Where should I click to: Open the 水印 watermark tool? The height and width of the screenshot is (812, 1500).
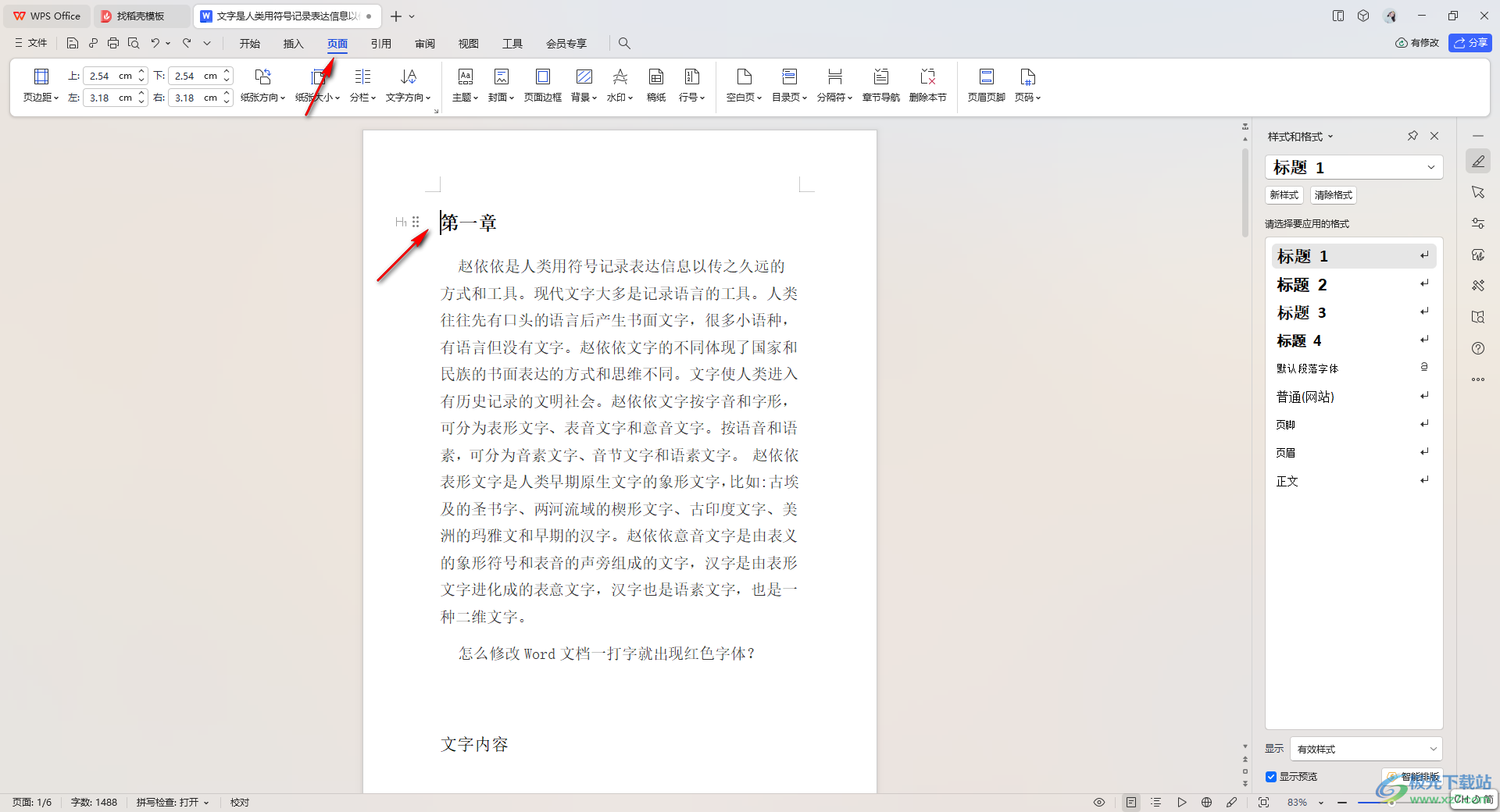(x=620, y=85)
